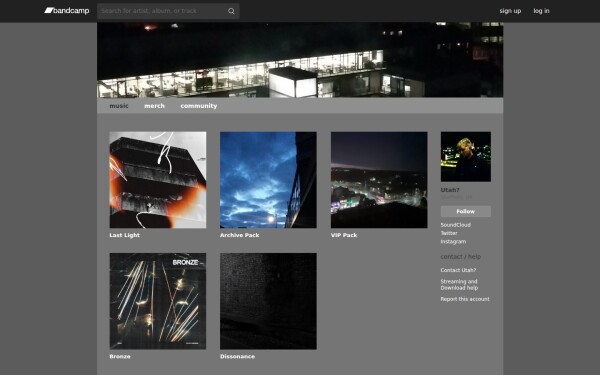Click Report this account
Viewport: 600px width, 375px height.
[465, 299]
